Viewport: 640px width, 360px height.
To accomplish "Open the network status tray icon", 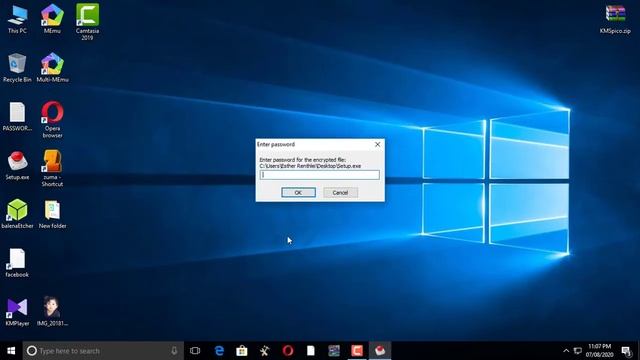I will [578, 351].
